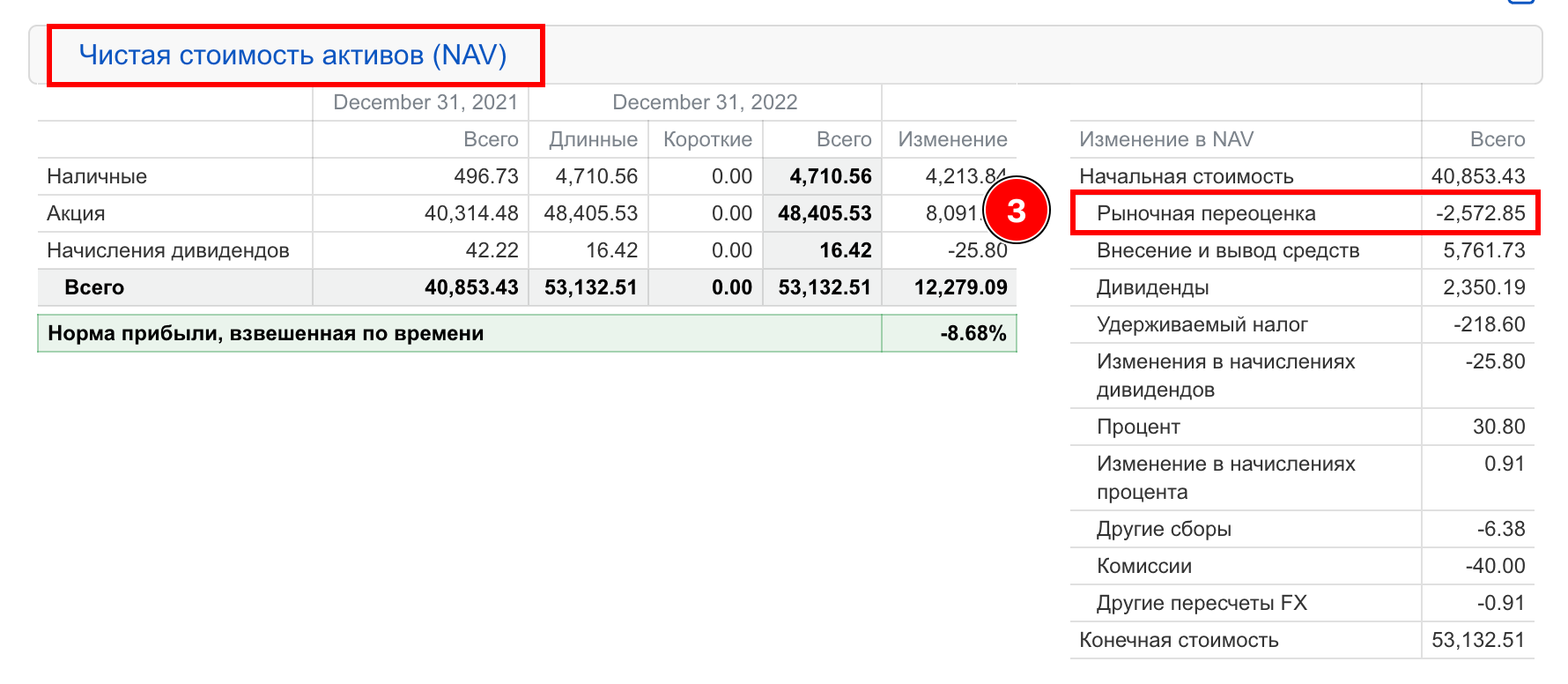Click the Процент row label

[1138, 427]
